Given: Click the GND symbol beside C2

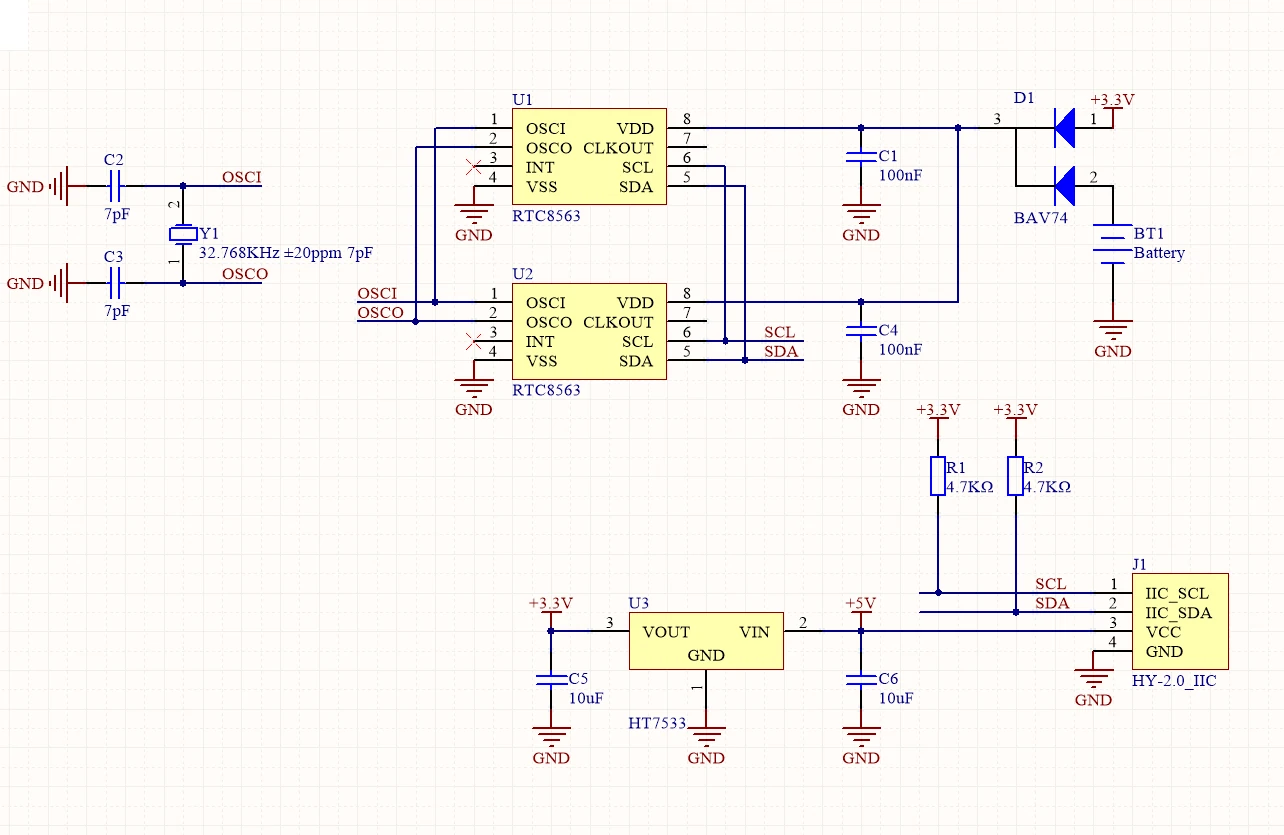Looking at the screenshot, I should [x=36, y=186].
